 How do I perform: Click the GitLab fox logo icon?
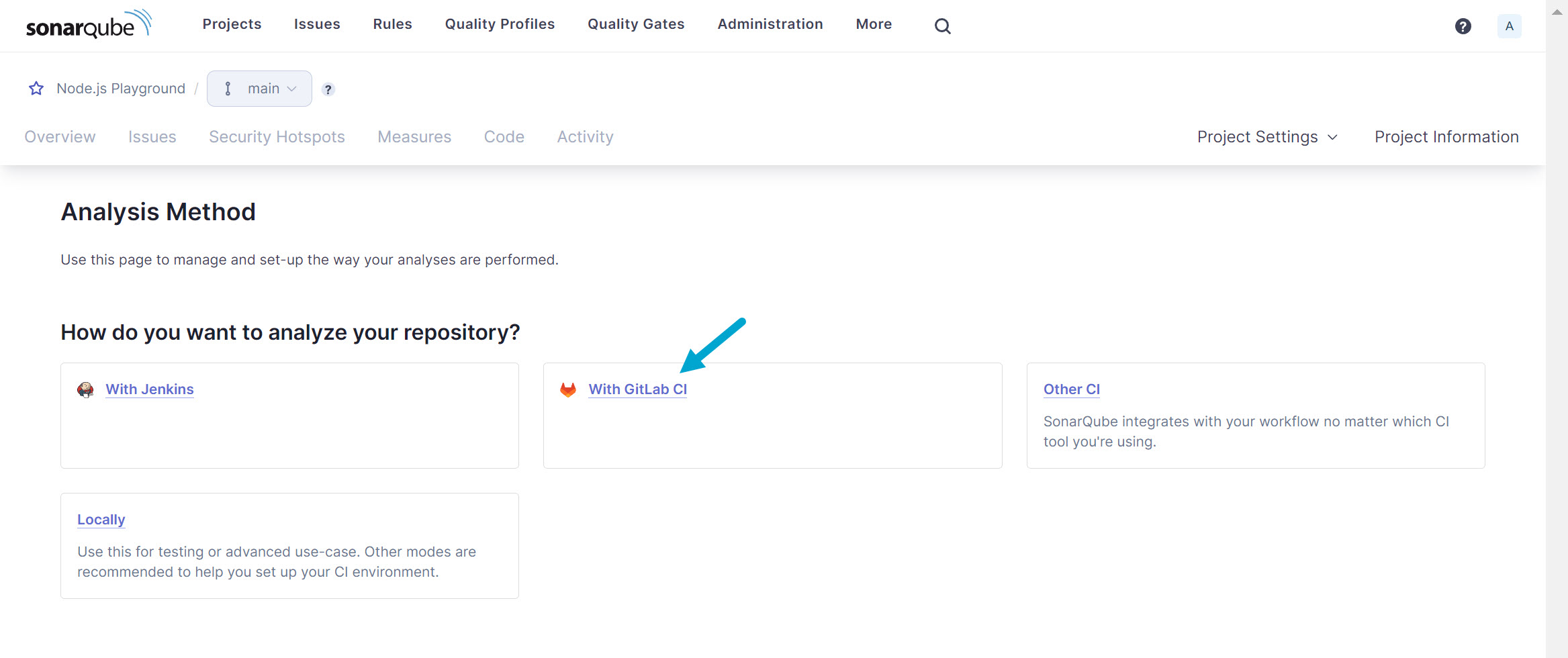[568, 390]
